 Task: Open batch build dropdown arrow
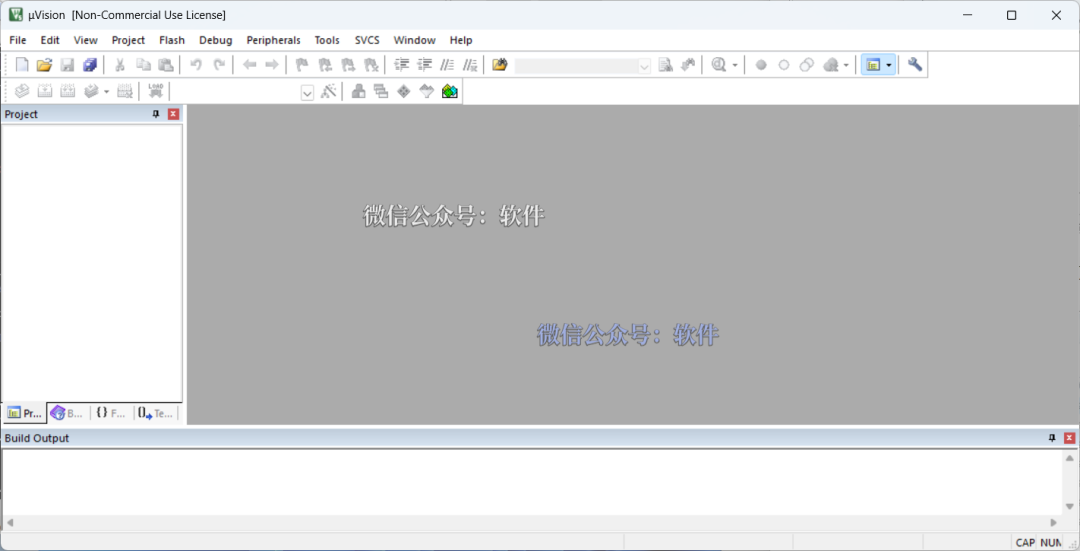[x=106, y=92]
